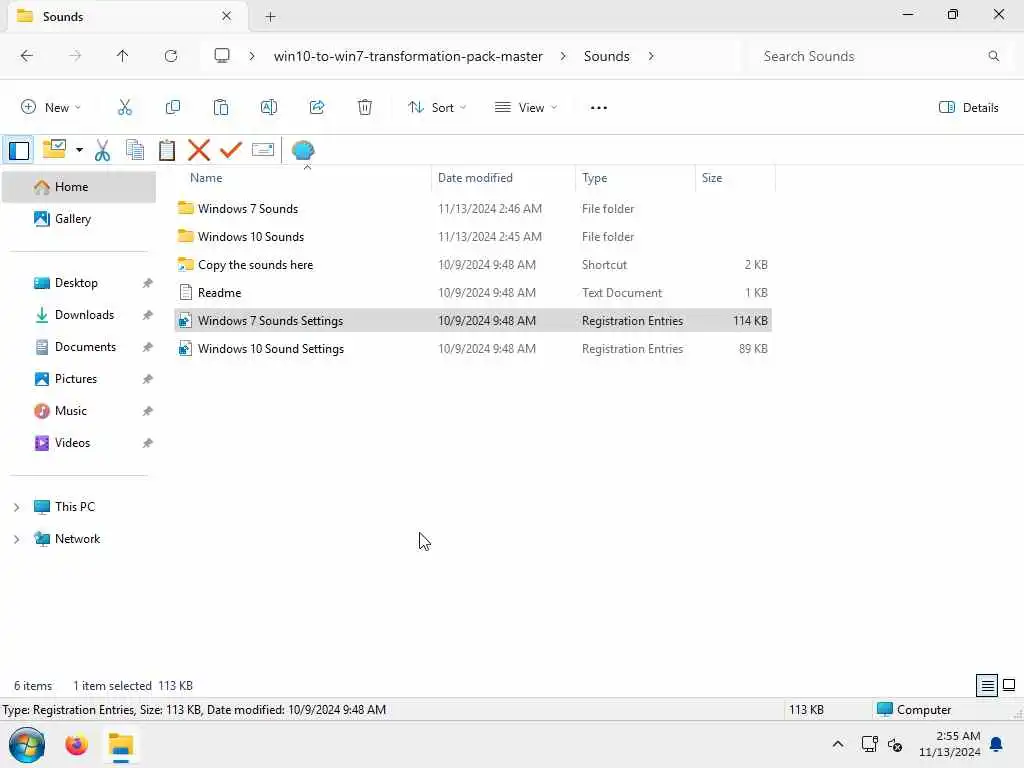Expand the chevron after the Sounds breadcrumb
The image size is (1024, 768).
click(x=651, y=56)
